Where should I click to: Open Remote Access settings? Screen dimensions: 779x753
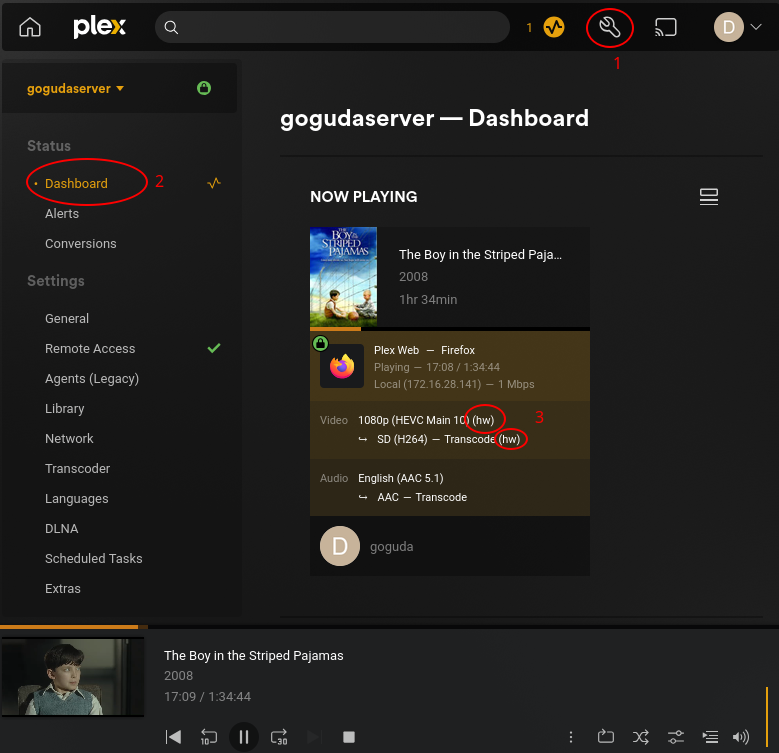[90, 349]
